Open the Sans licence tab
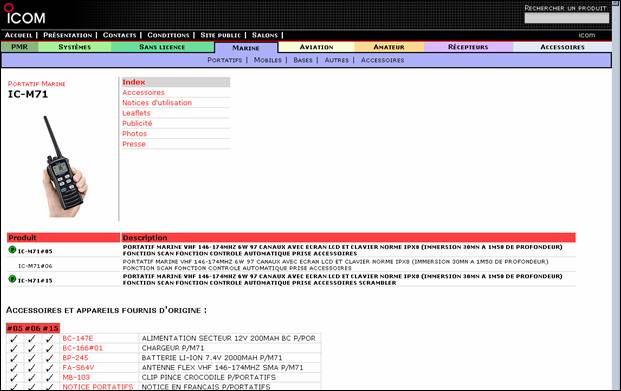This screenshot has height=391, width=621. pyautogui.click(x=162, y=47)
